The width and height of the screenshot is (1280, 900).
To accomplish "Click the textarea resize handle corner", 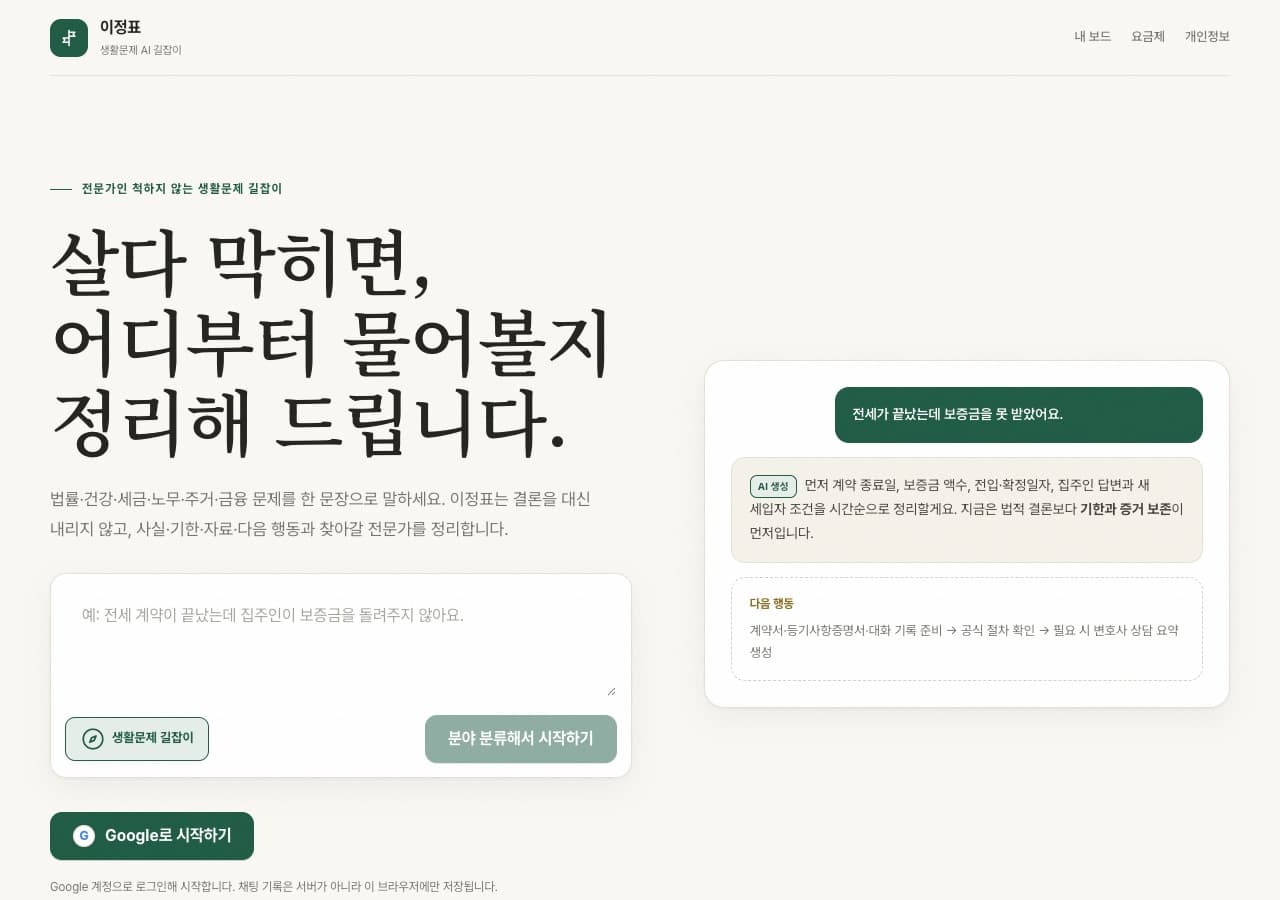I will (x=611, y=690).
